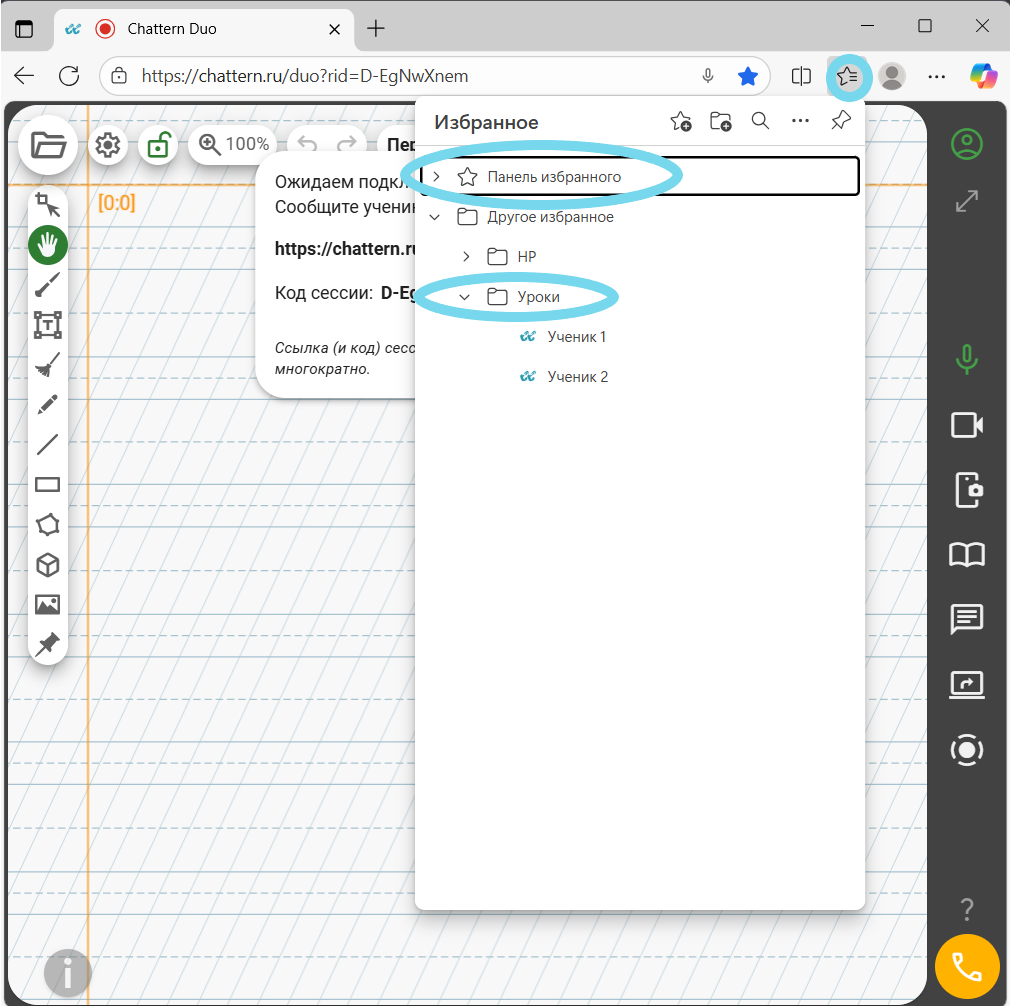The height and width of the screenshot is (1006, 1010).
Task: Select the text box tool
Action: pyautogui.click(x=47, y=325)
